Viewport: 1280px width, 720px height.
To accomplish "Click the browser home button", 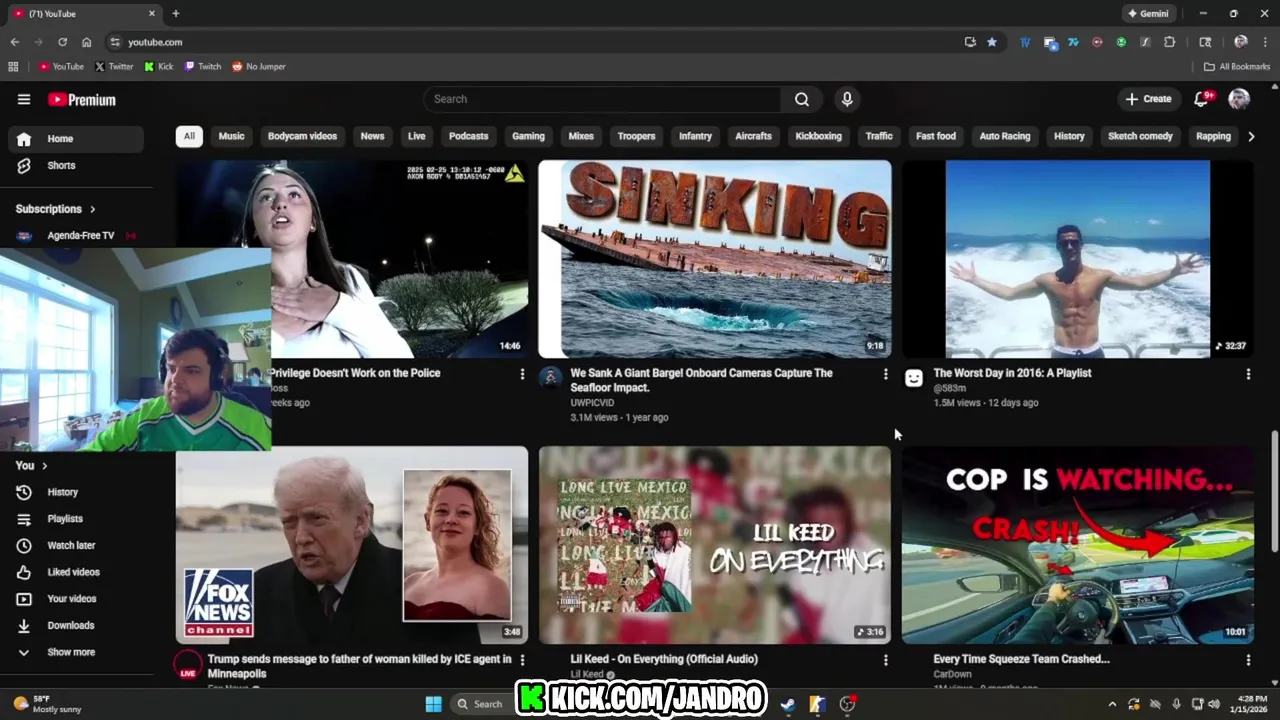I will point(86,42).
